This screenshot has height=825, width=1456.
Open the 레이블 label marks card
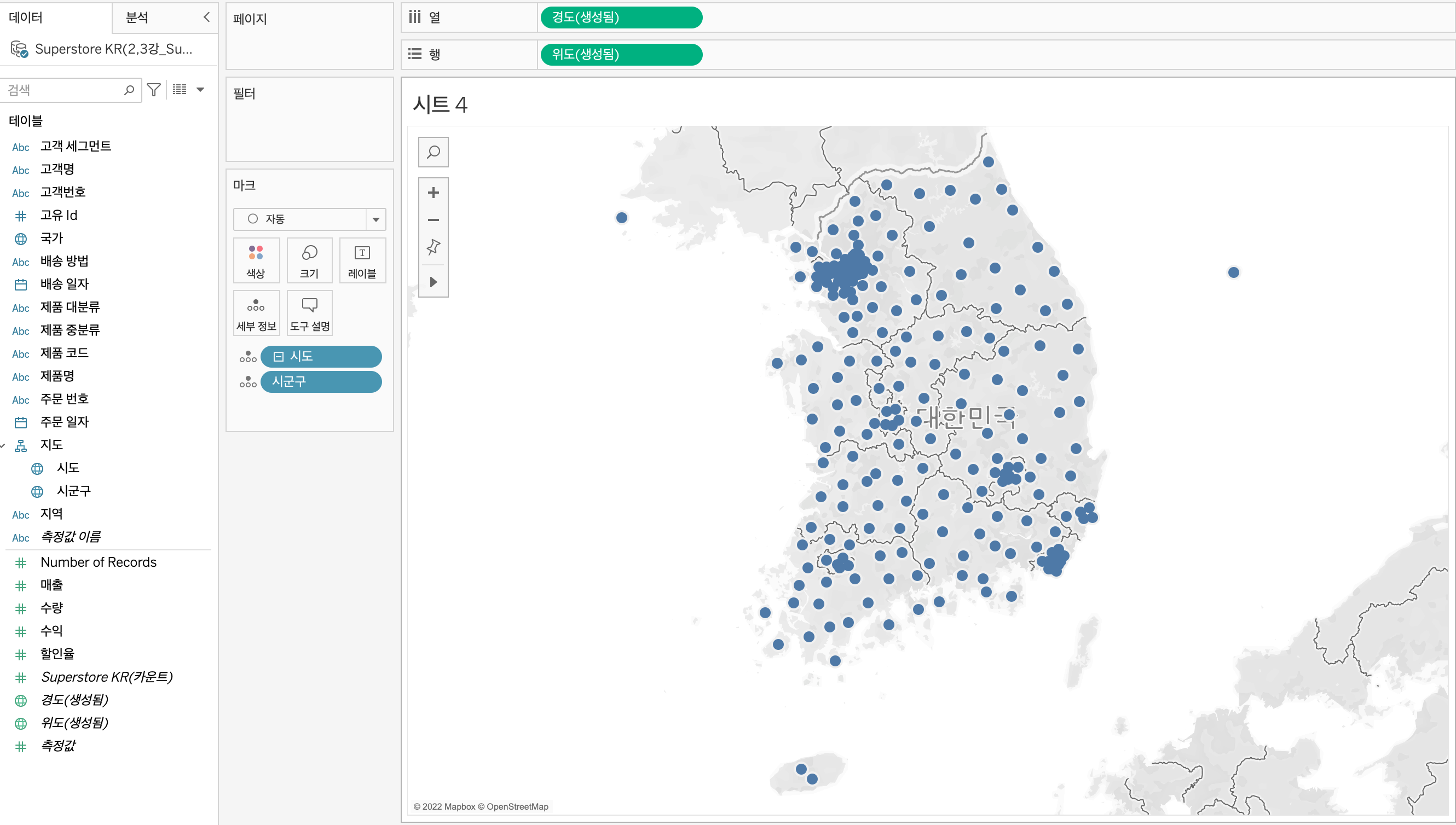pos(362,260)
